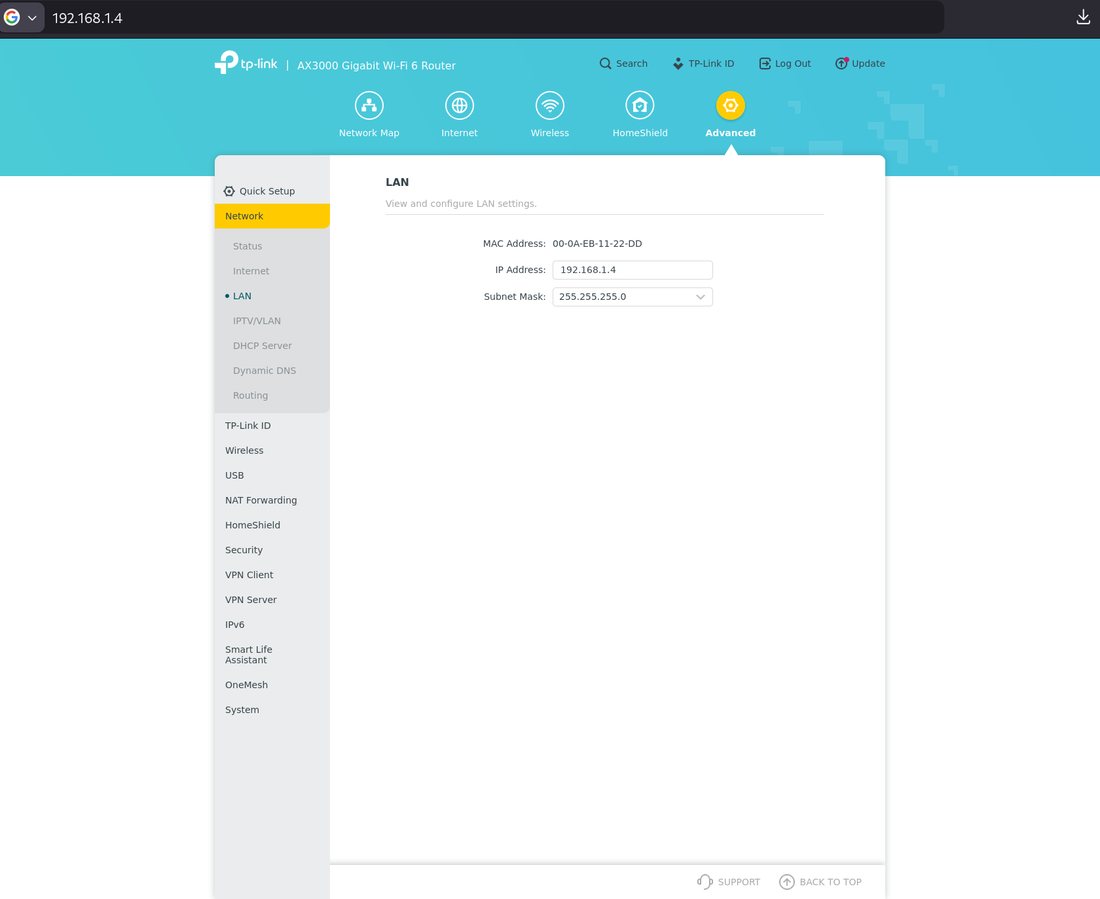The width and height of the screenshot is (1100, 899).
Task: Click the TP-Link ID icon
Action: [x=678, y=63]
